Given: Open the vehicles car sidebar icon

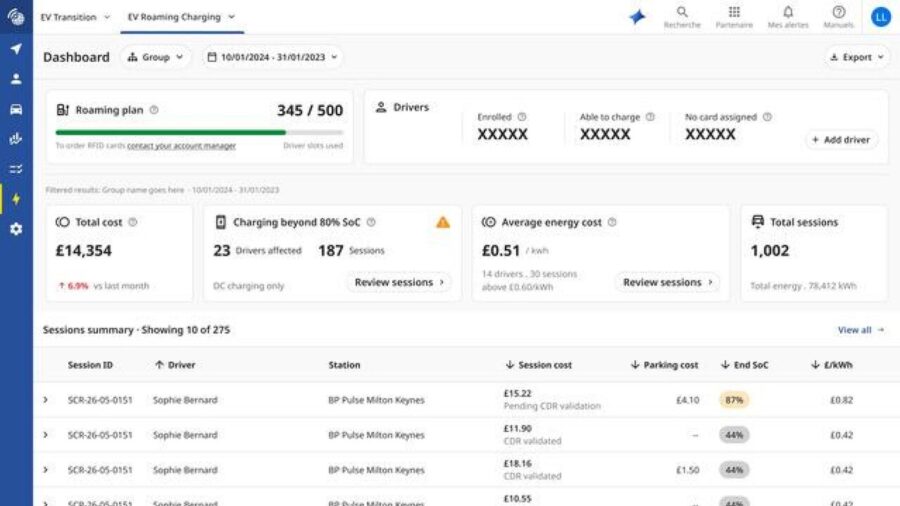Looking at the screenshot, I should (x=16, y=109).
